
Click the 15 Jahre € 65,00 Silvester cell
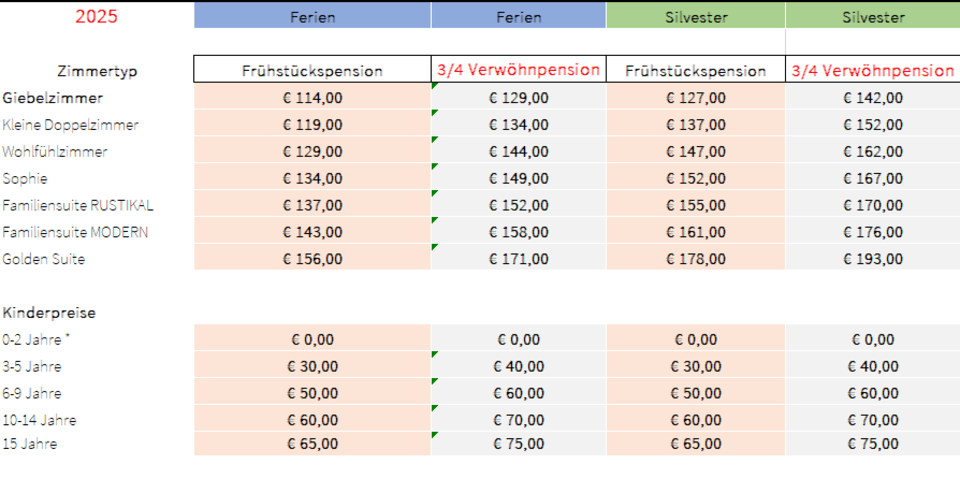coord(695,444)
